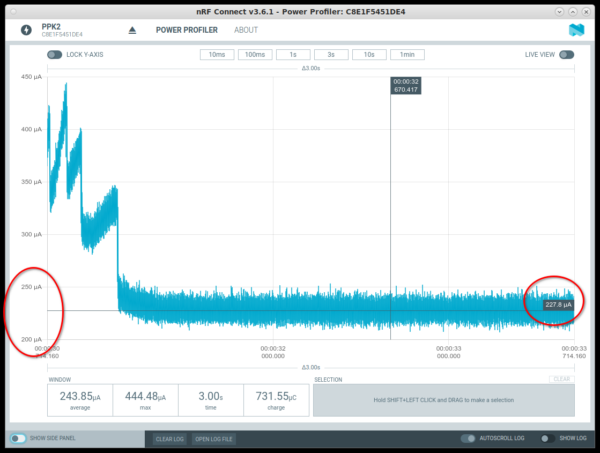
Task: Open the window menu in title bar
Action: [x=11, y=9]
